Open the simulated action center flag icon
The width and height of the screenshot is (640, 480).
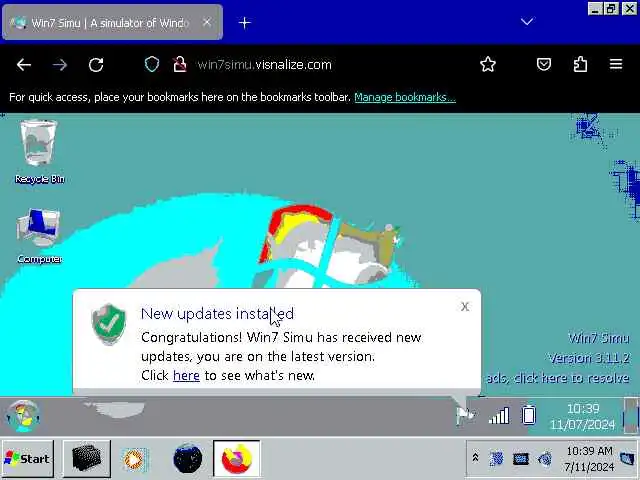tap(465, 416)
